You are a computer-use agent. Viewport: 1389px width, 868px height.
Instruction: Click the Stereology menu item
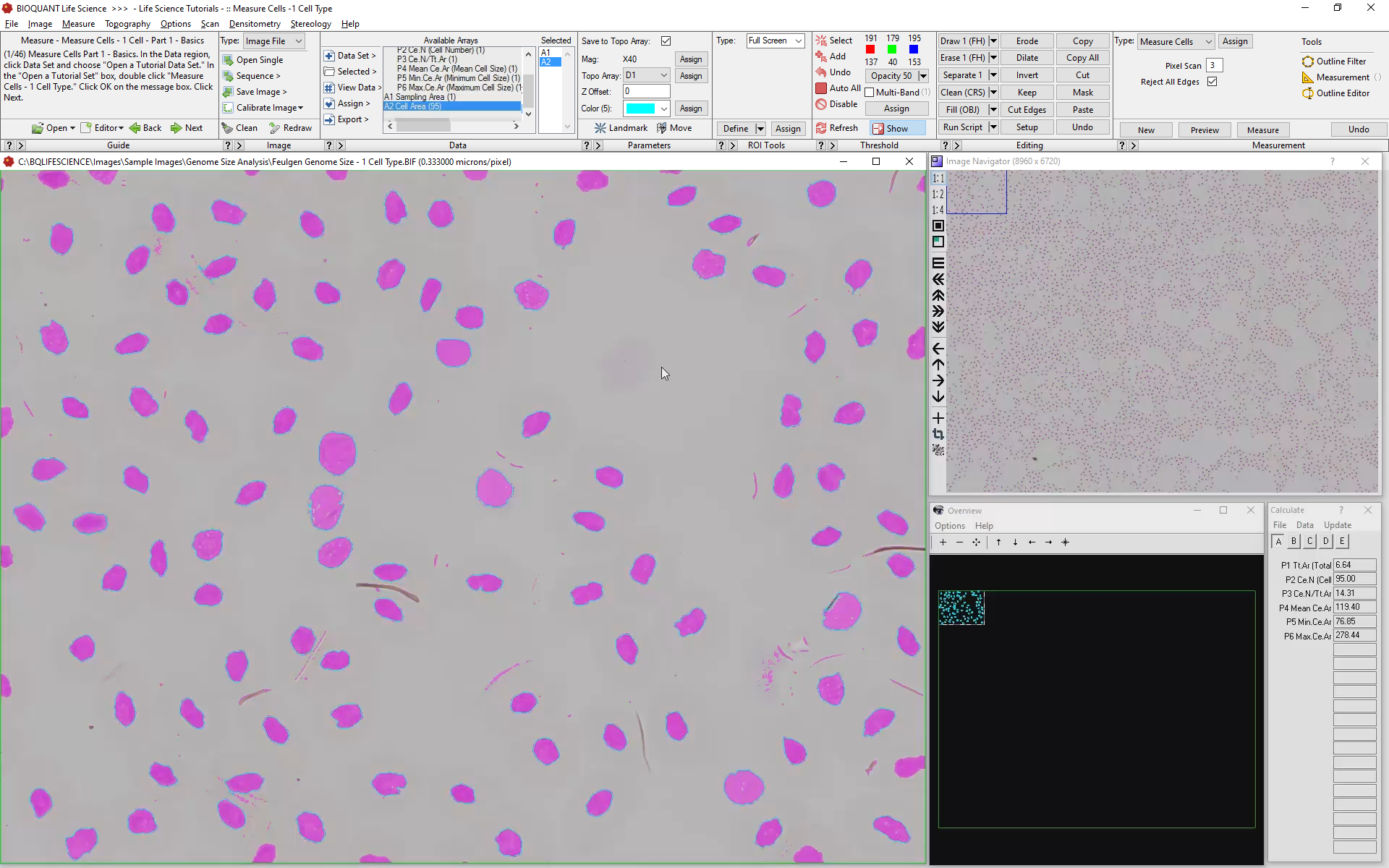tap(310, 23)
